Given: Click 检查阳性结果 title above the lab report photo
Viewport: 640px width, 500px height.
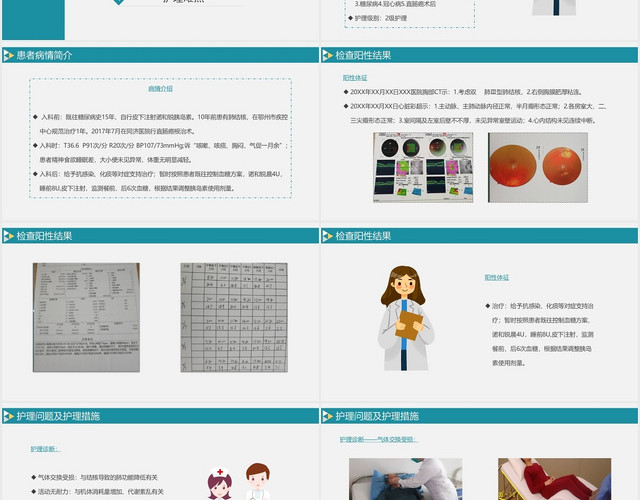Looking at the screenshot, I should (44, 236).
